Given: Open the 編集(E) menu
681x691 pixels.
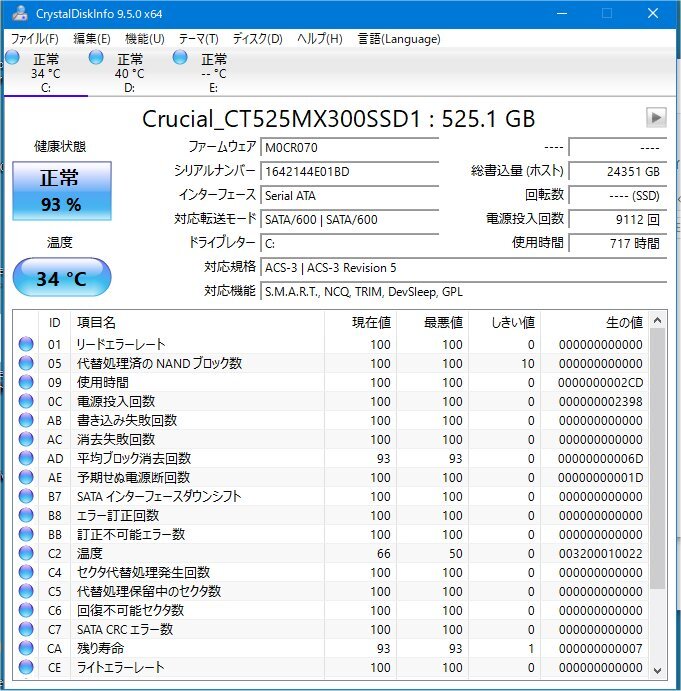Looking at the screenshot, I should point(92,39).
